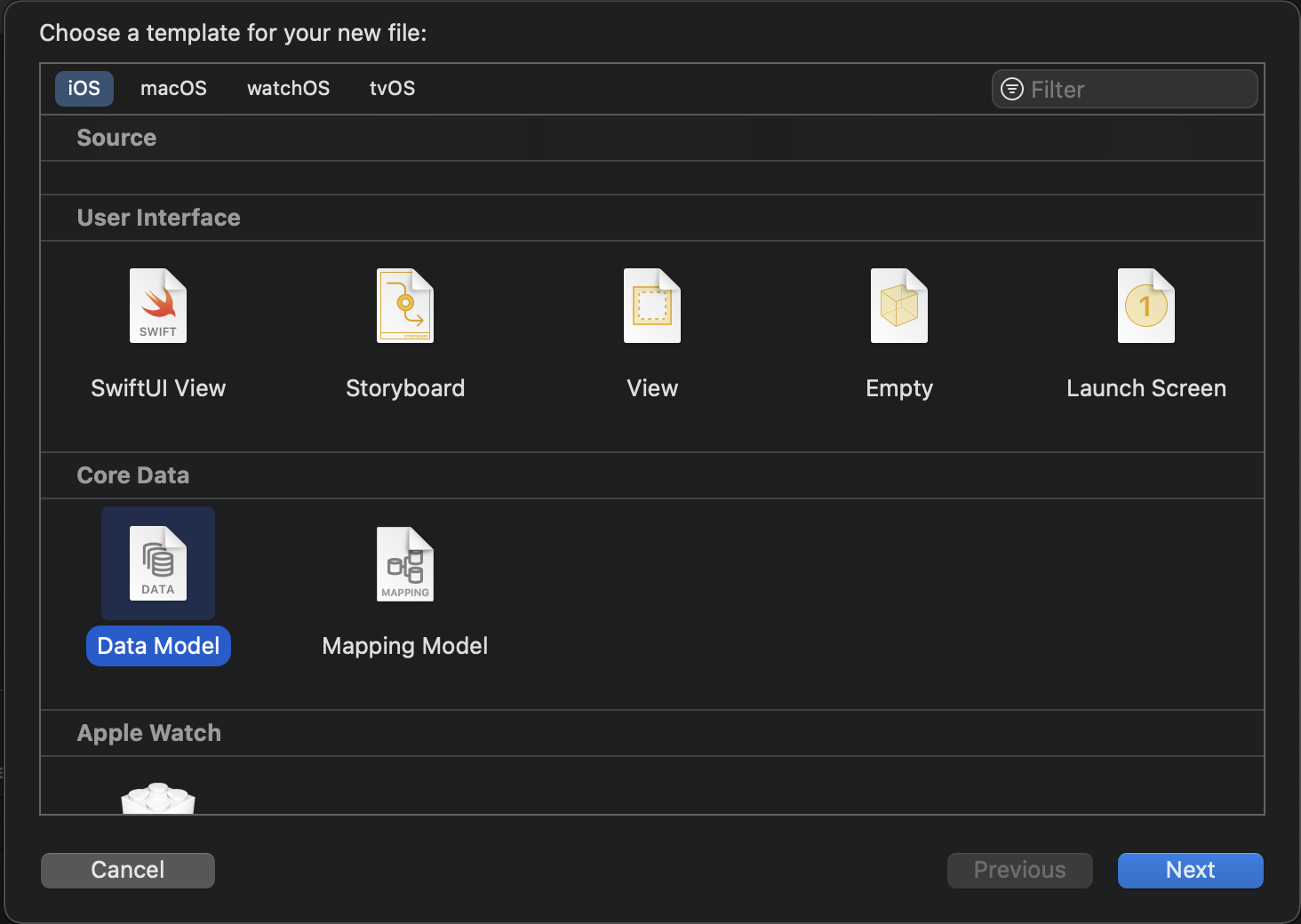Viewport: 1301px width, 924px height.
Task: Click the filter icon in search field
Action: point(1012,89)
